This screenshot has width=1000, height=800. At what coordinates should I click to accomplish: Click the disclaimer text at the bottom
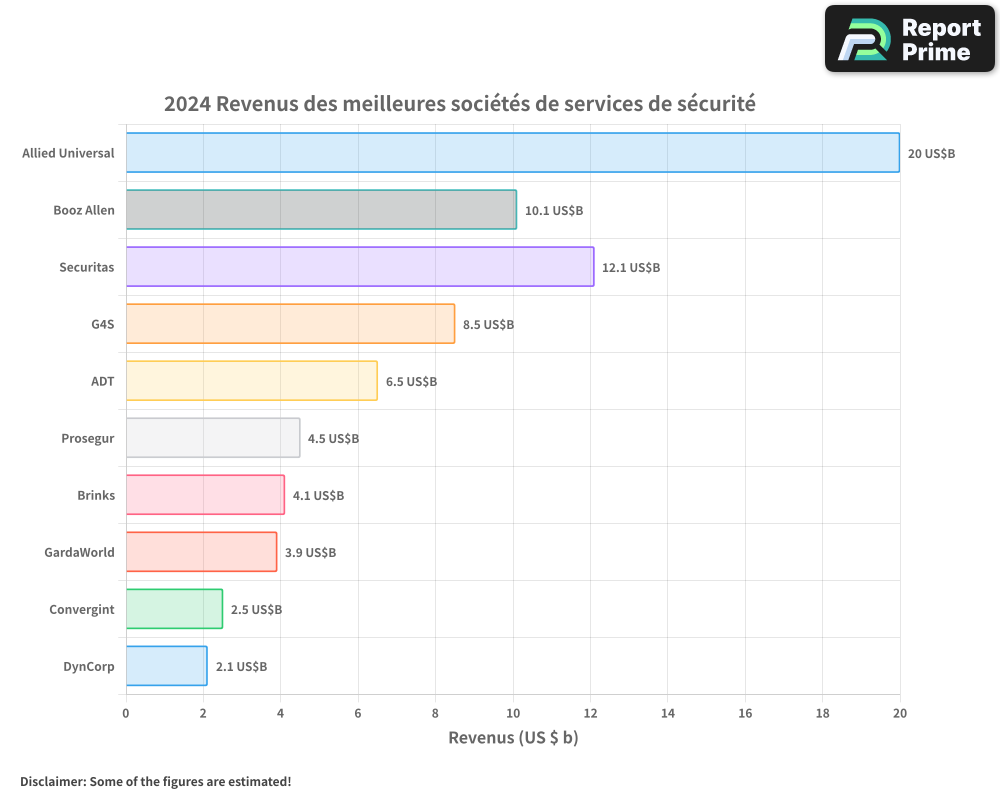tap(155, 782)
